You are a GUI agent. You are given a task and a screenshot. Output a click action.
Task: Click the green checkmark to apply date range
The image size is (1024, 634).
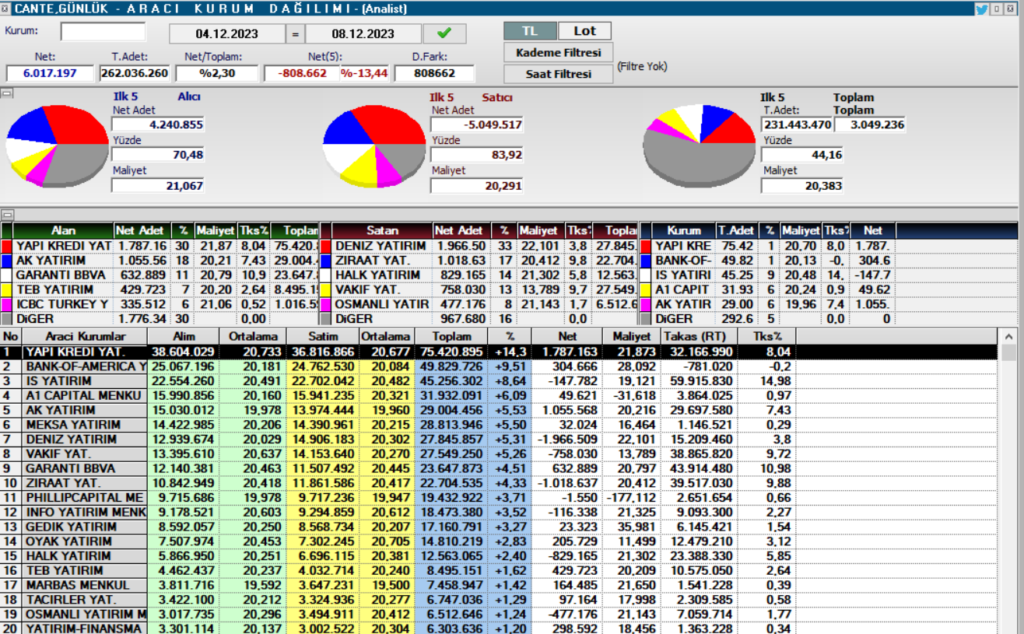click(444, 32)
